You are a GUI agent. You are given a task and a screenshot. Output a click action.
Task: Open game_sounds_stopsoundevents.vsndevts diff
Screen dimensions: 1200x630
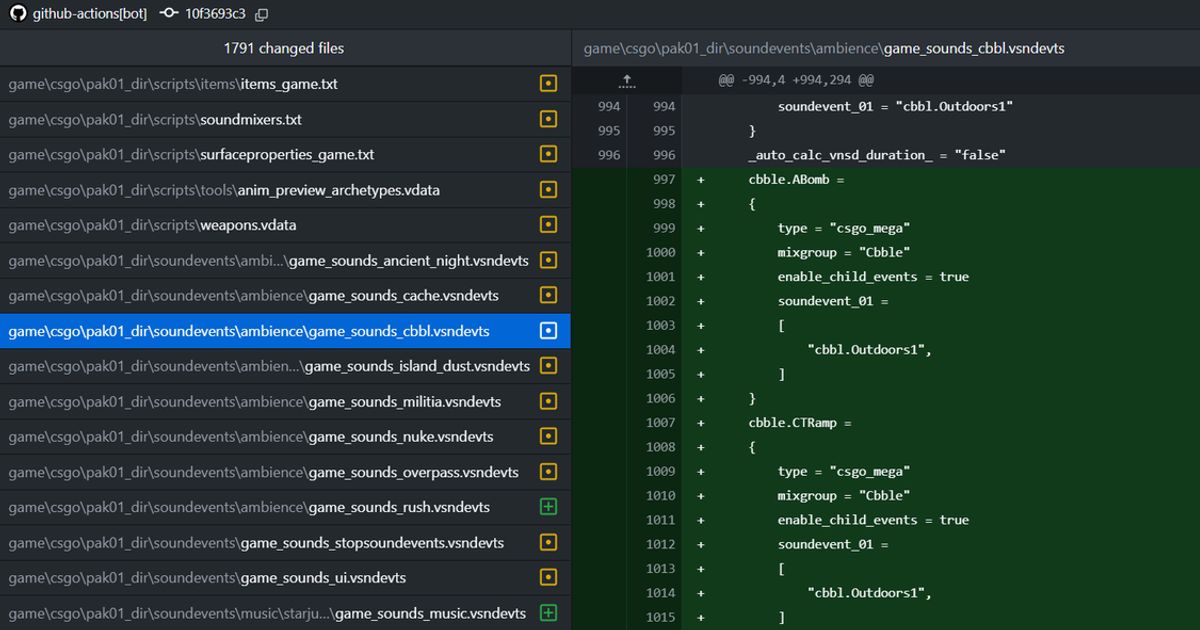point(285,543)
